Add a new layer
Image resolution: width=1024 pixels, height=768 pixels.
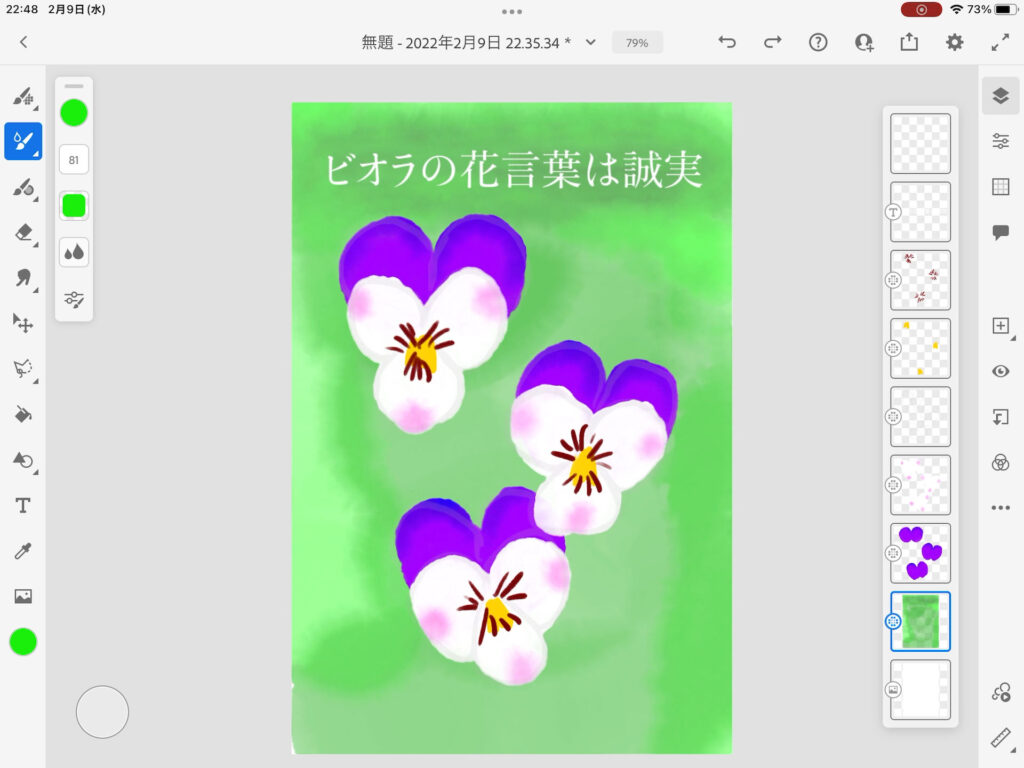click(1000, 326)
